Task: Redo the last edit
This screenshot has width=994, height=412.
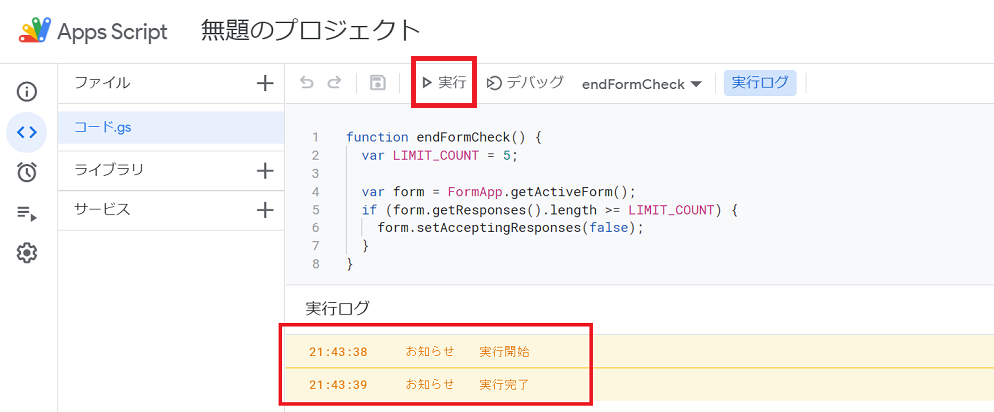Action: click(334, 83)
